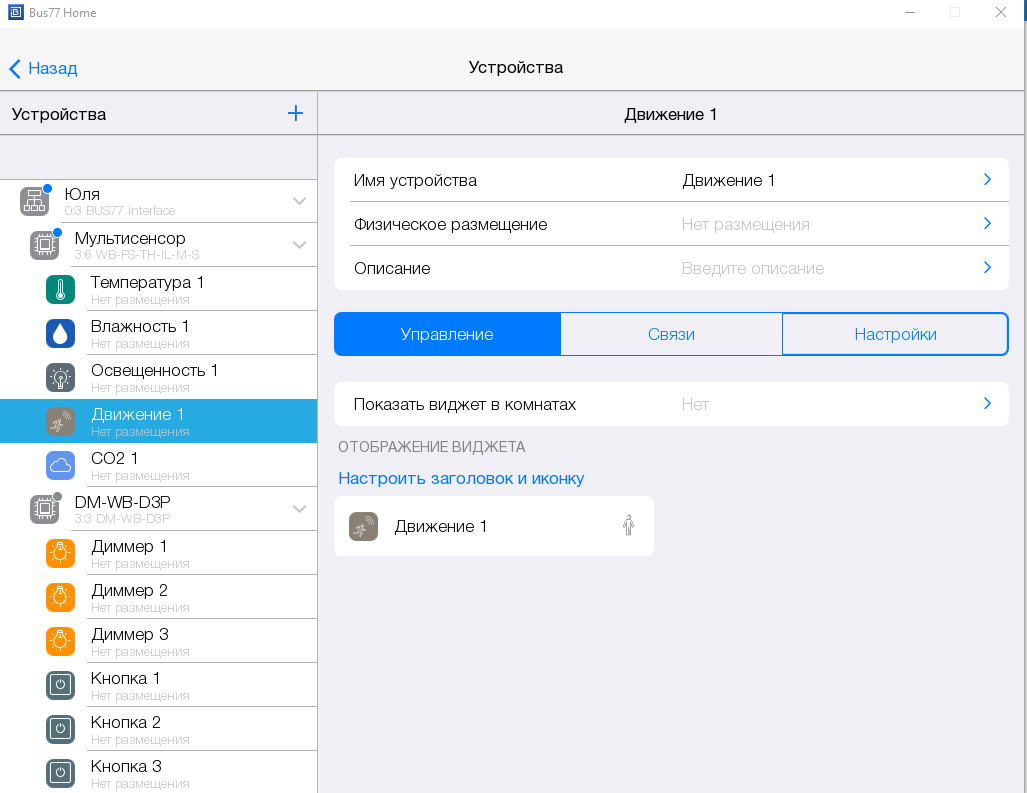
Task: Click the Настроить заголовок и иконку link
Action: coord(461,478)
